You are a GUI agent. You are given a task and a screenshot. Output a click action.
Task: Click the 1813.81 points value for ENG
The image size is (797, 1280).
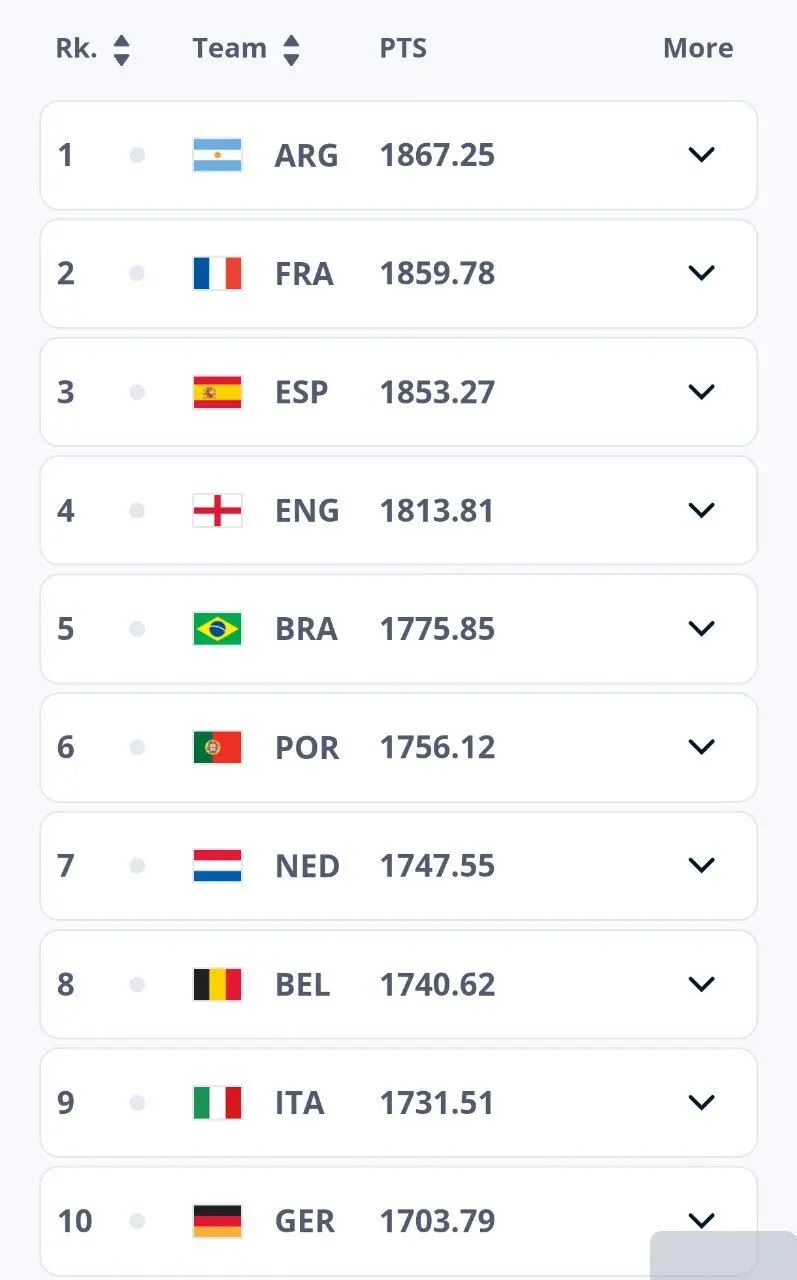437,510
